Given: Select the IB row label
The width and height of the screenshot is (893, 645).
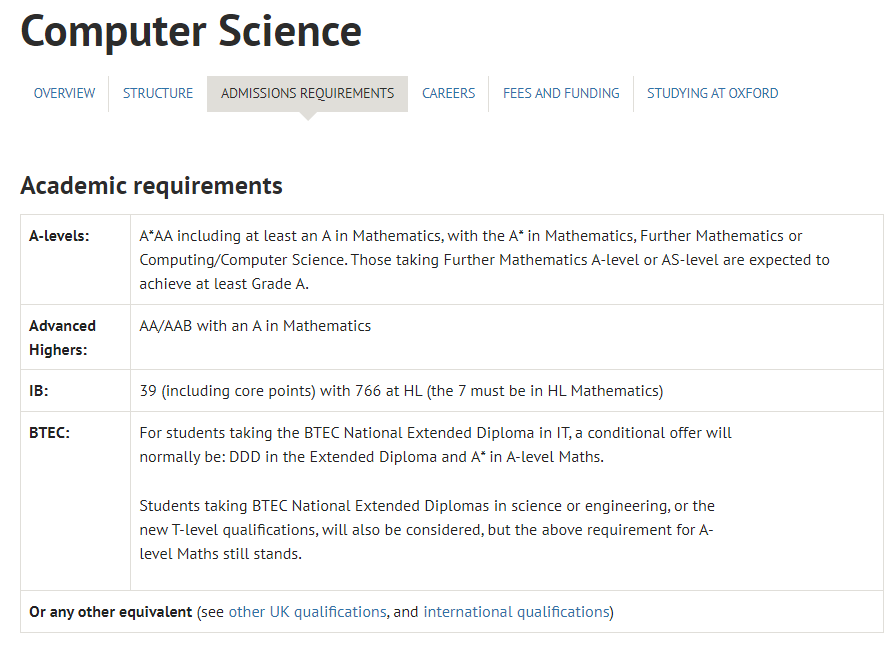Looking at the screenshot, I should click(x=39, y=390).
